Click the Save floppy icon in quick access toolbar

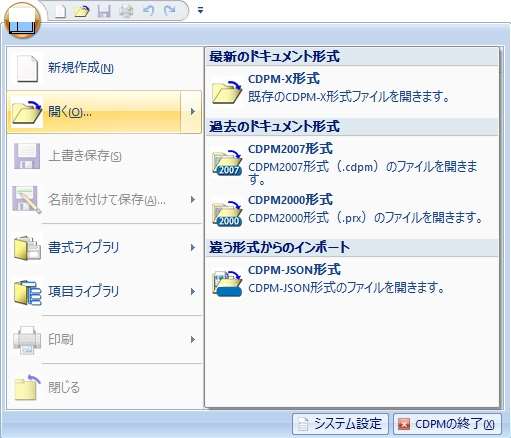pos(104,11)
